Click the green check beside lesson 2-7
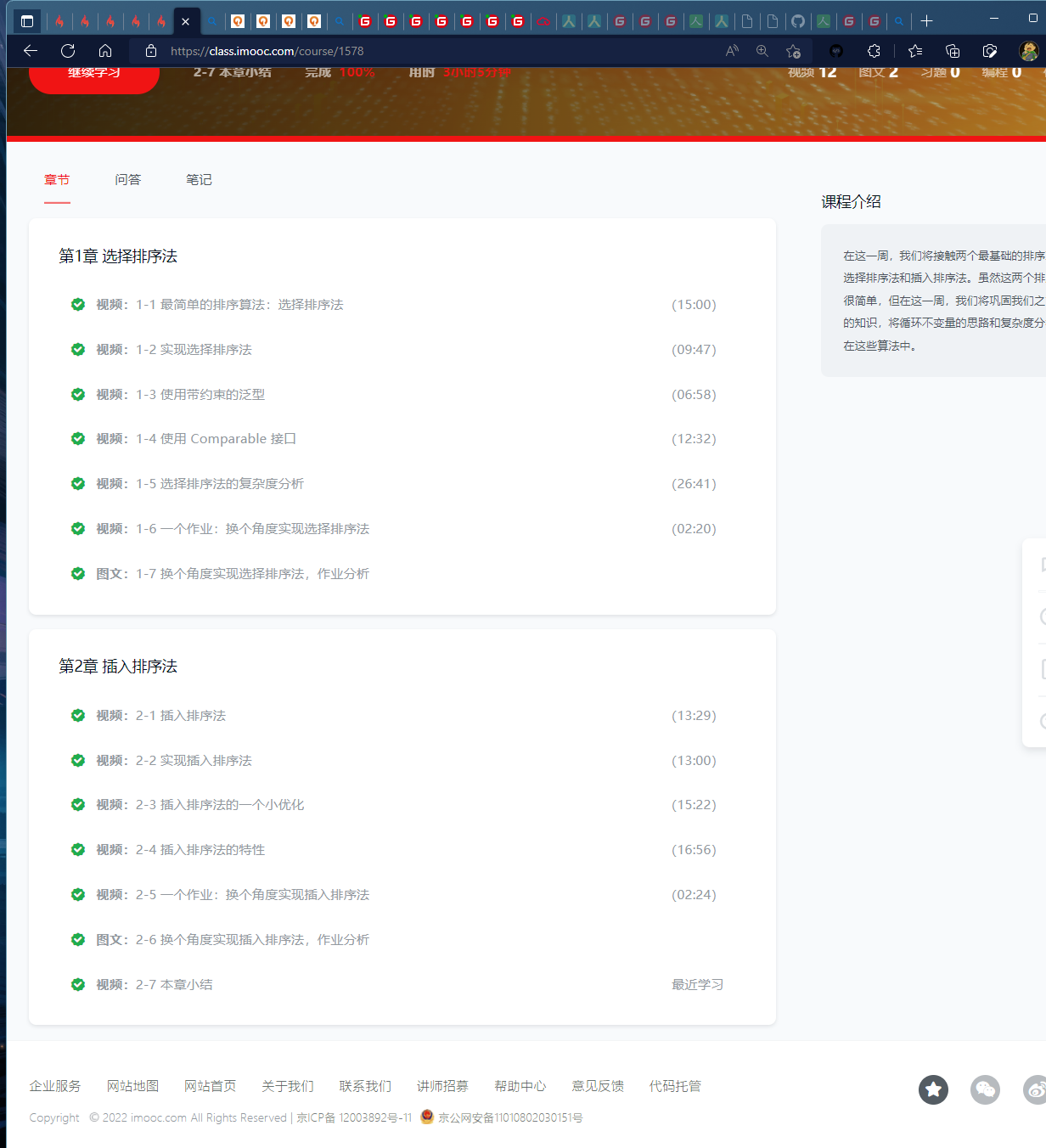 click(x=78, y=984)
